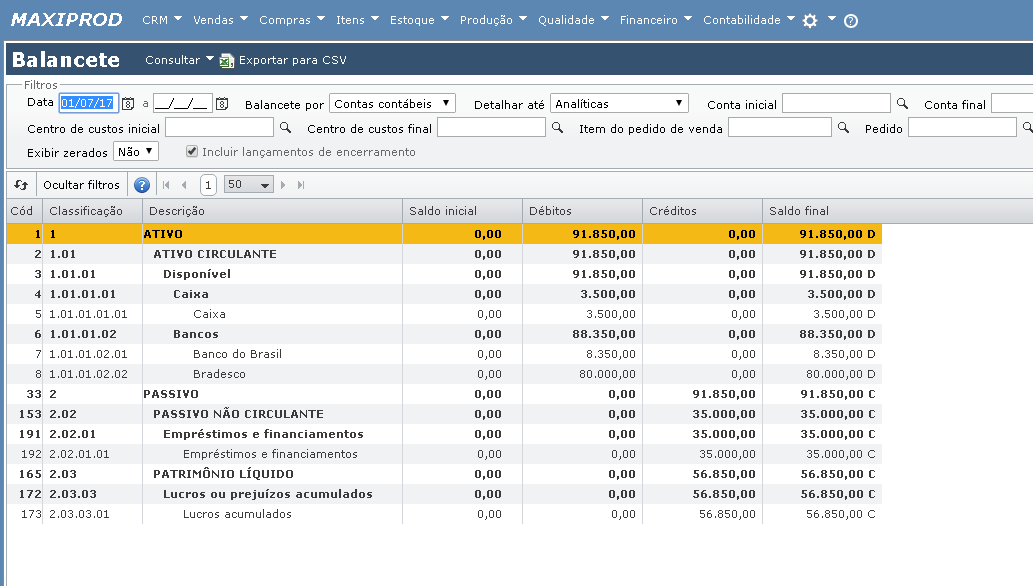This screenshot has height=586, width=1033.
Task: Open the Balancete por dropdown
Action: [x=392, y=104]
